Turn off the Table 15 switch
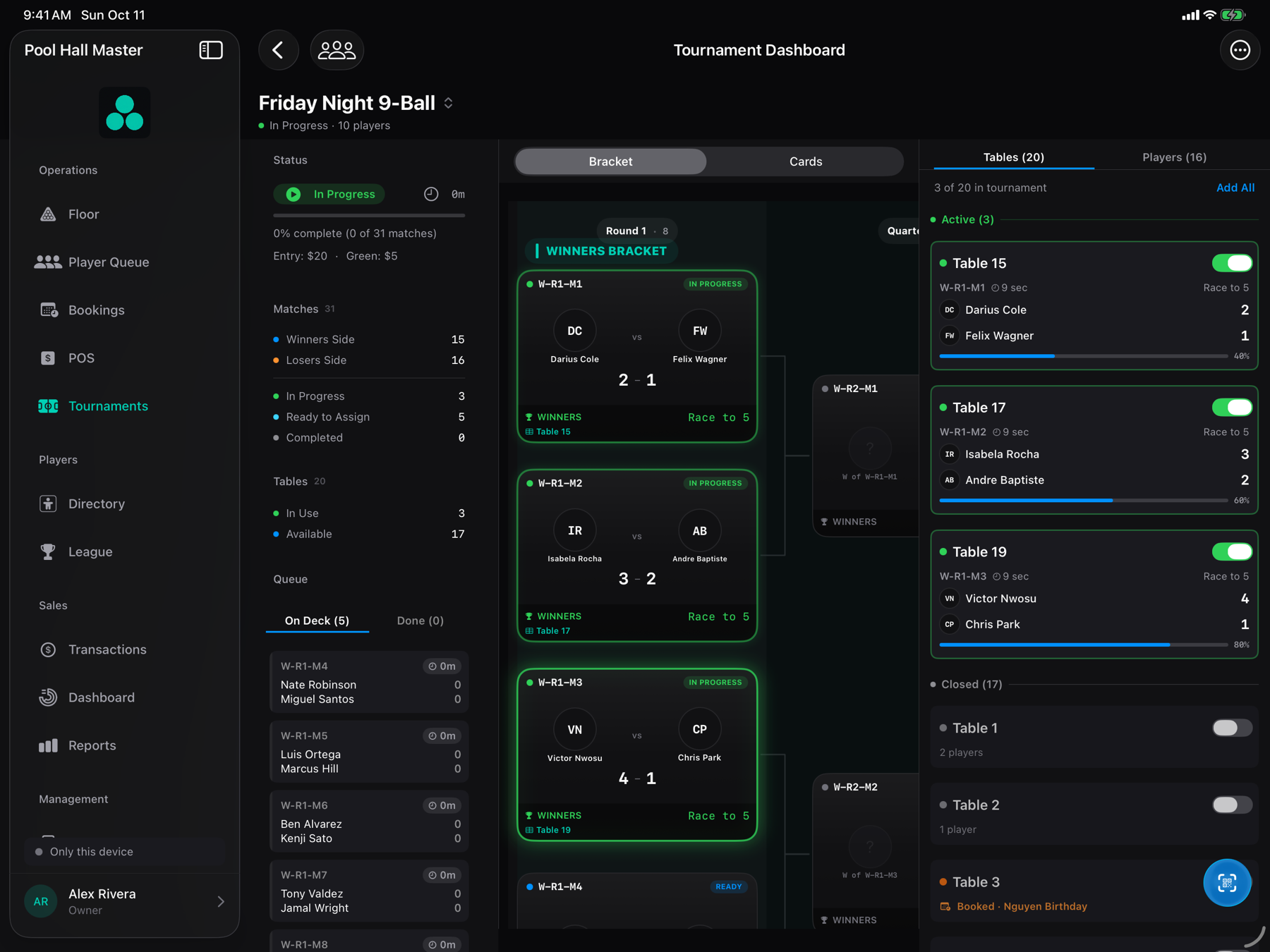1270x952 pixels. click(x=1232, y=263)
